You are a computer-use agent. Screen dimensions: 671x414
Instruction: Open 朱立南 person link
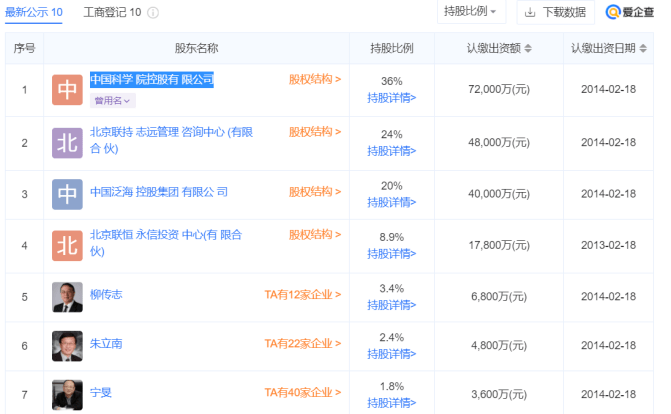tap(106, 343)
